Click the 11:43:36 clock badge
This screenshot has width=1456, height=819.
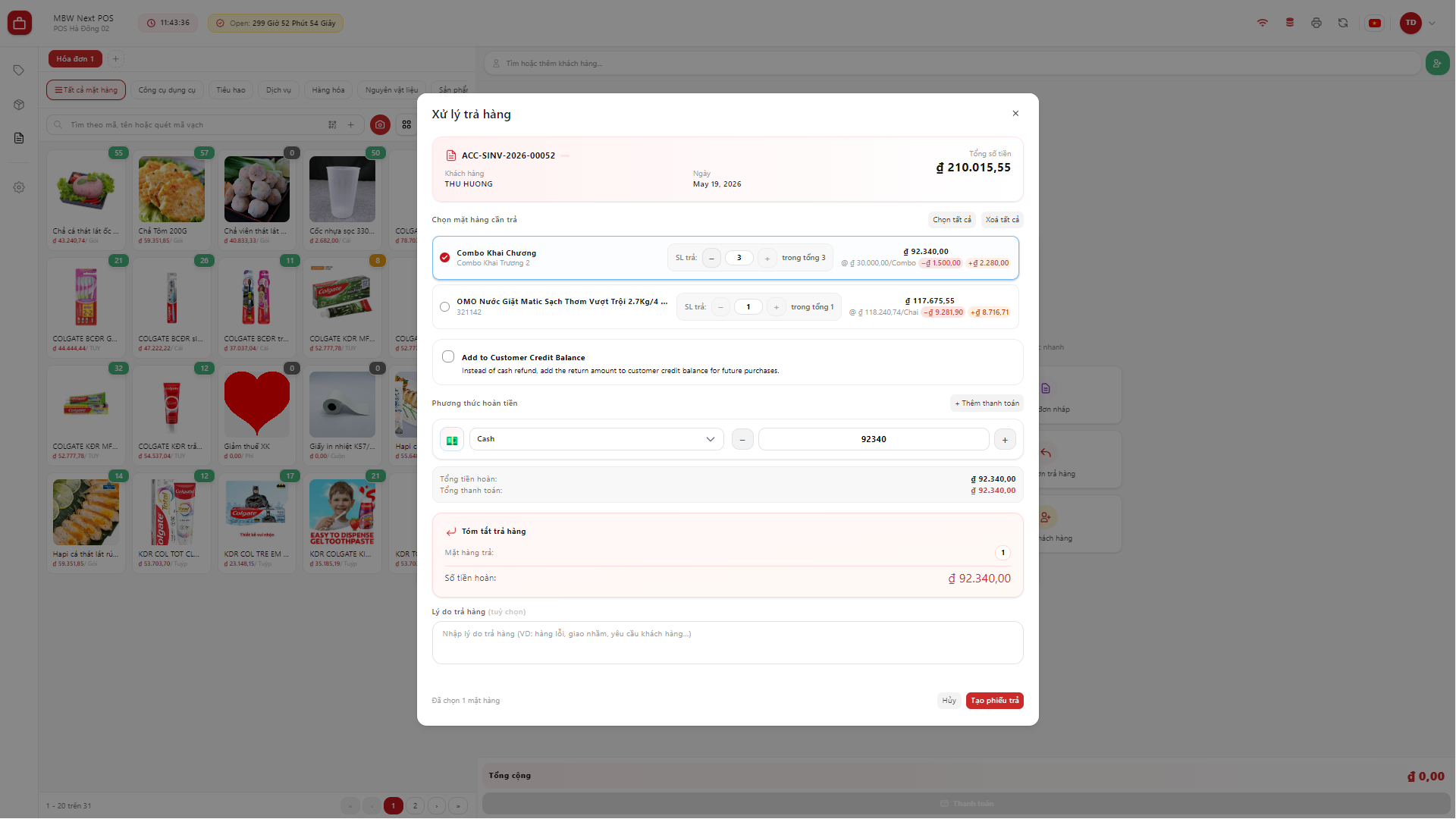tap(168, 24)
